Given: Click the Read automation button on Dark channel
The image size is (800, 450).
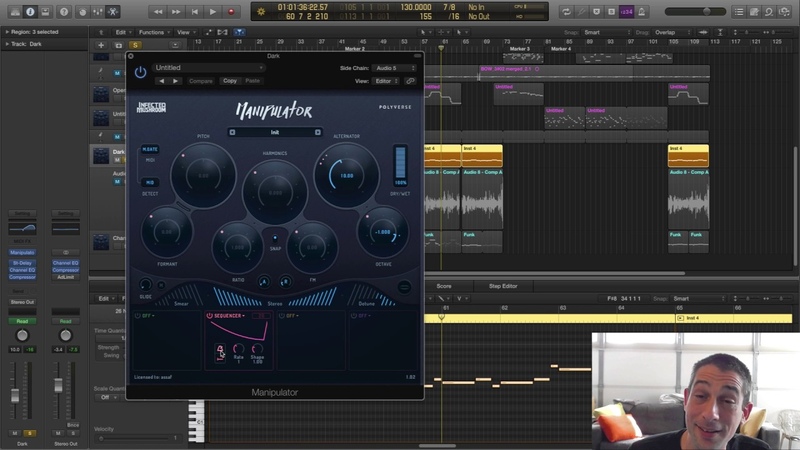Looking at the screenshot, I should point(22,321).
